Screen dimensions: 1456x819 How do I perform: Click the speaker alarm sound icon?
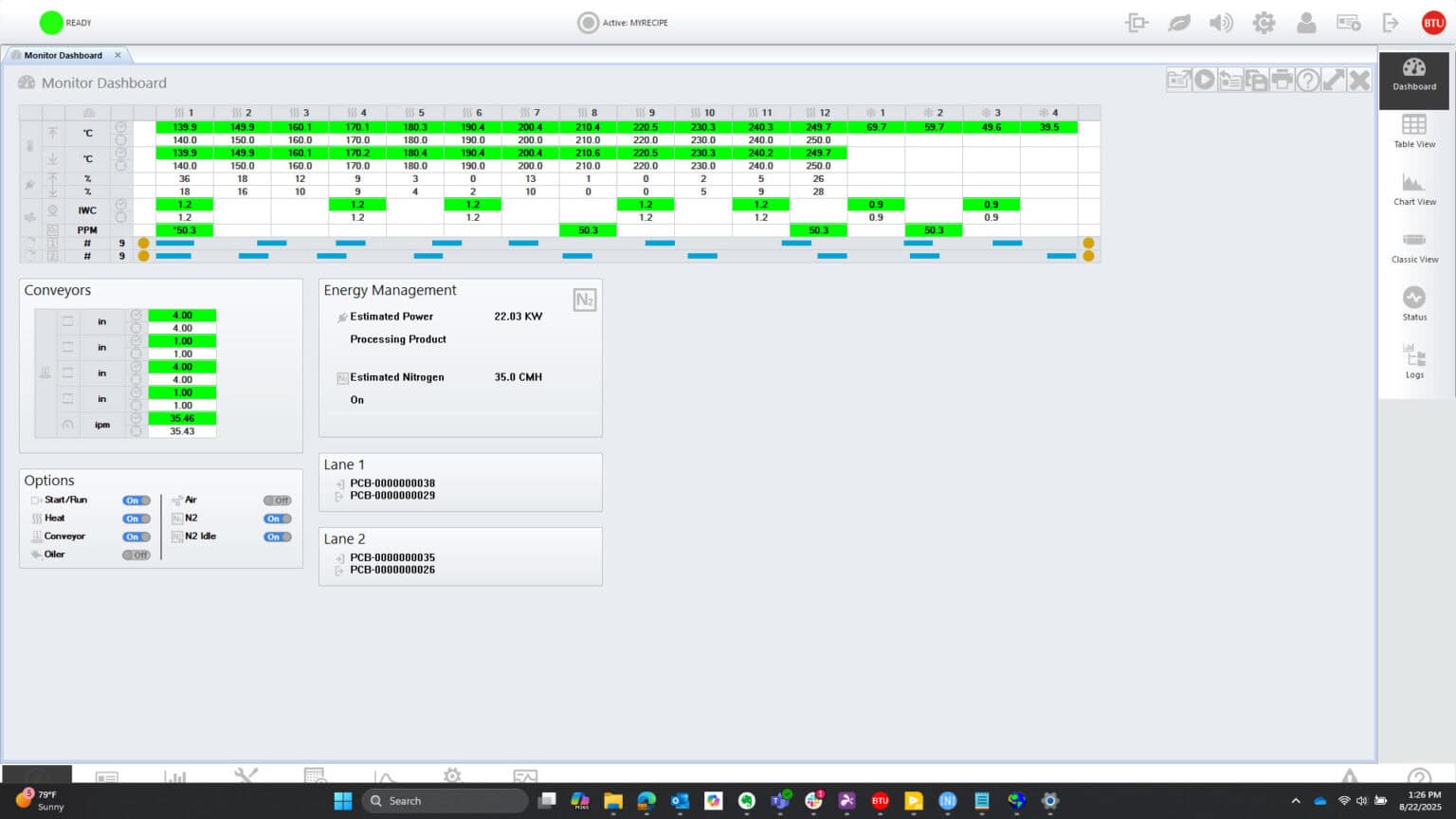pos(1221,23)
